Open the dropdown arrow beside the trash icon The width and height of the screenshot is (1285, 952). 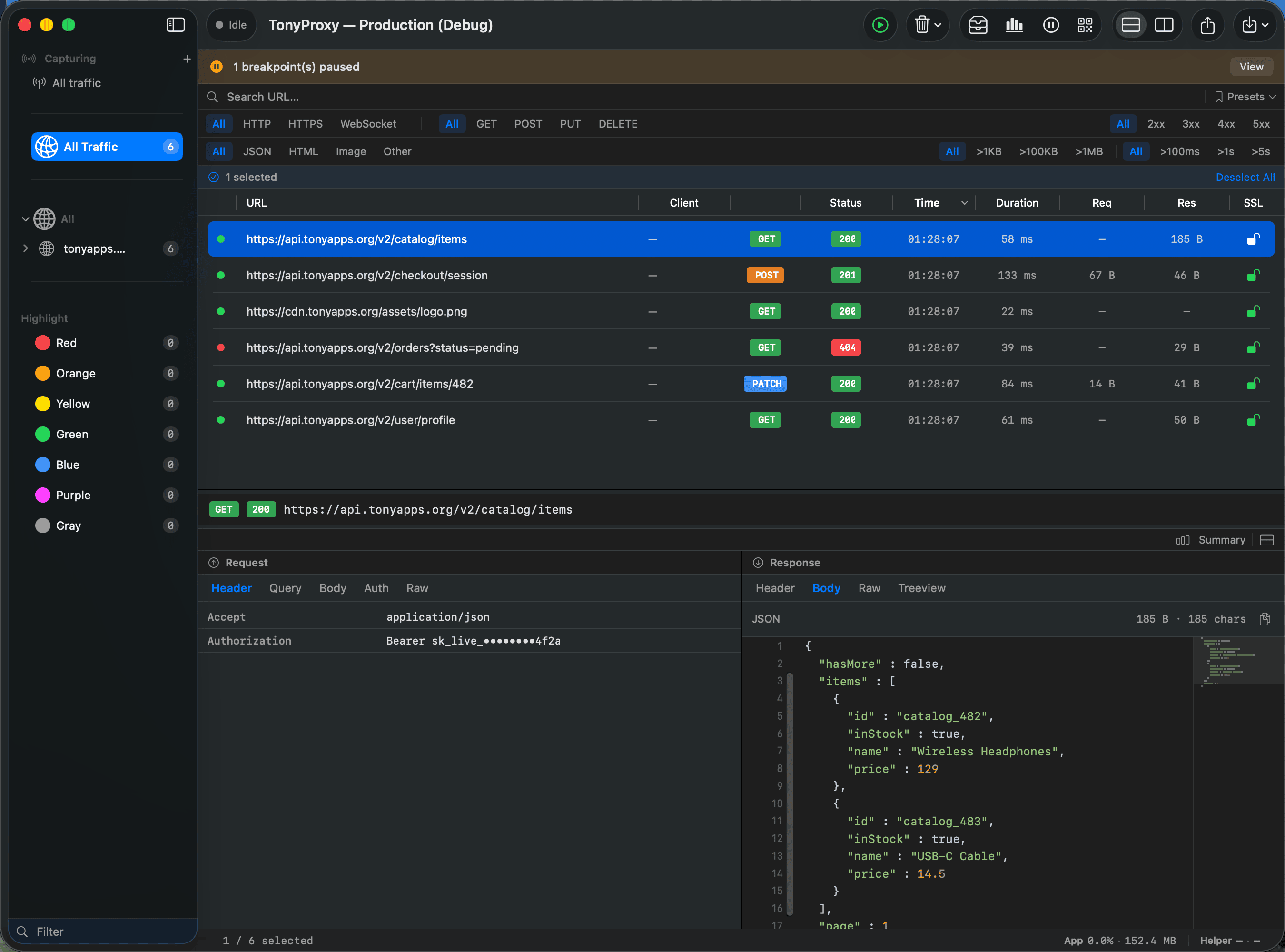[x=938, y=25]
